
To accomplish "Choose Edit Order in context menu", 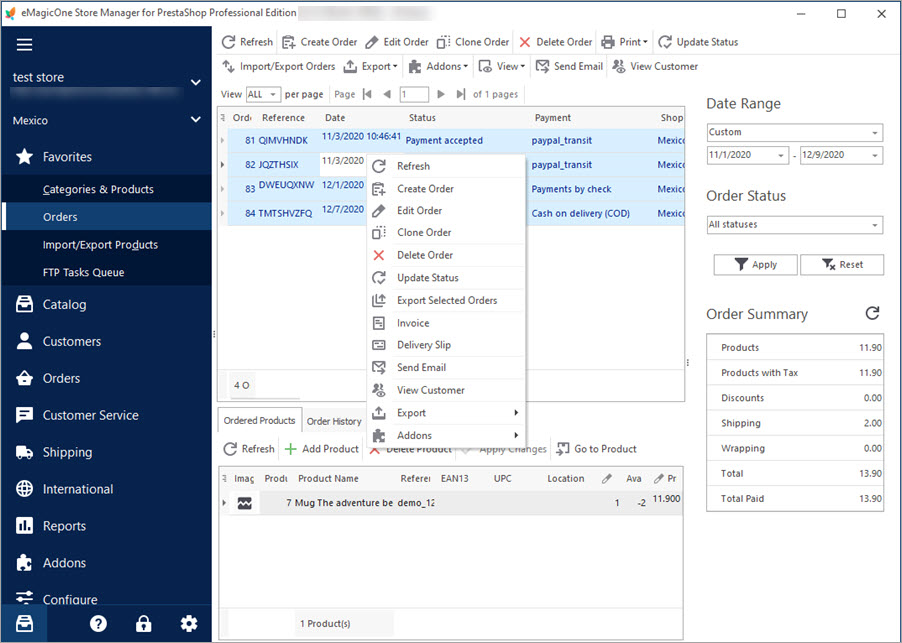I will (x=446, y=210).
